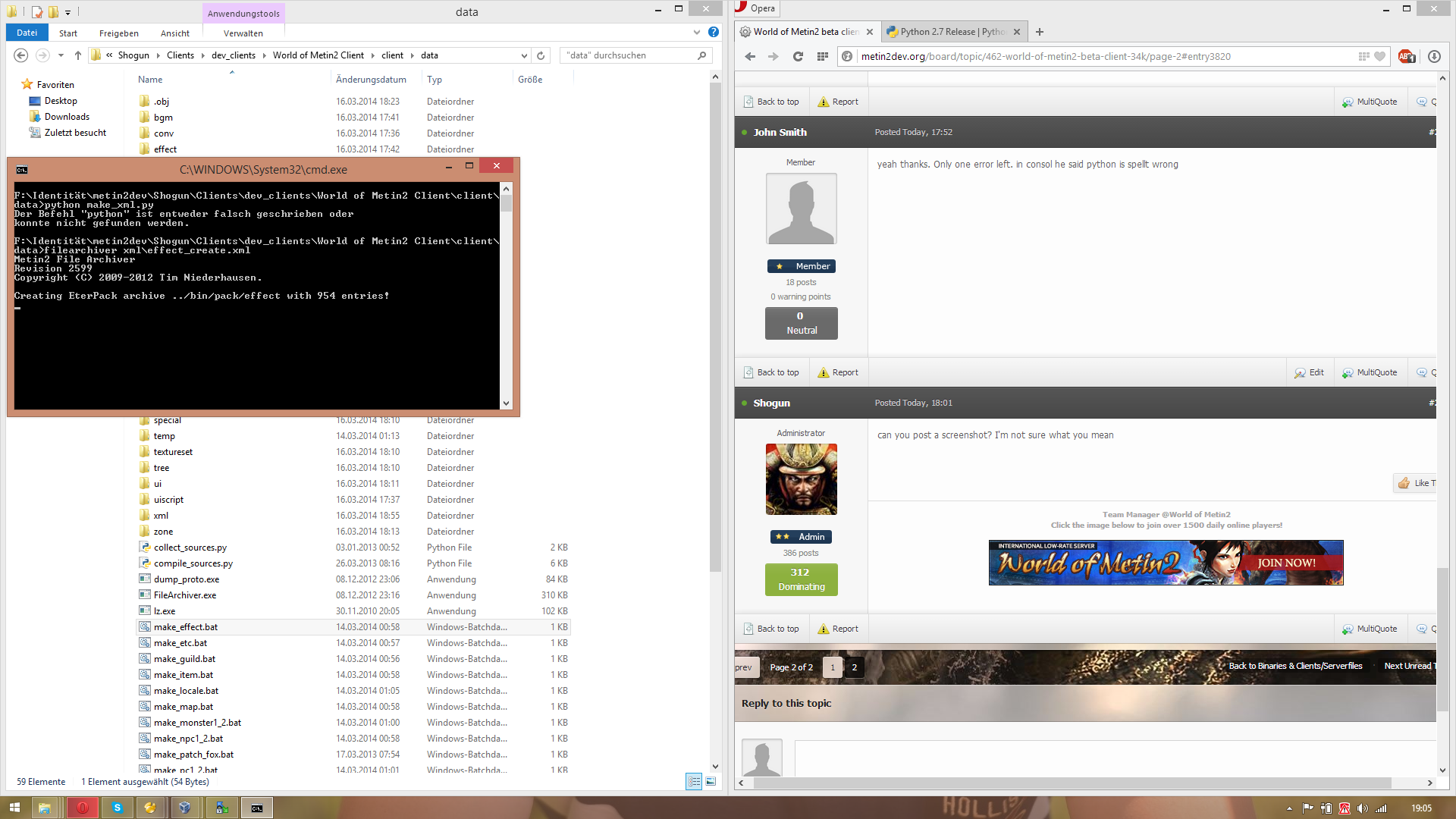Click the Reply to this topic text area
This screenshot has width=1456, height=819.
tap(1115, 757)
